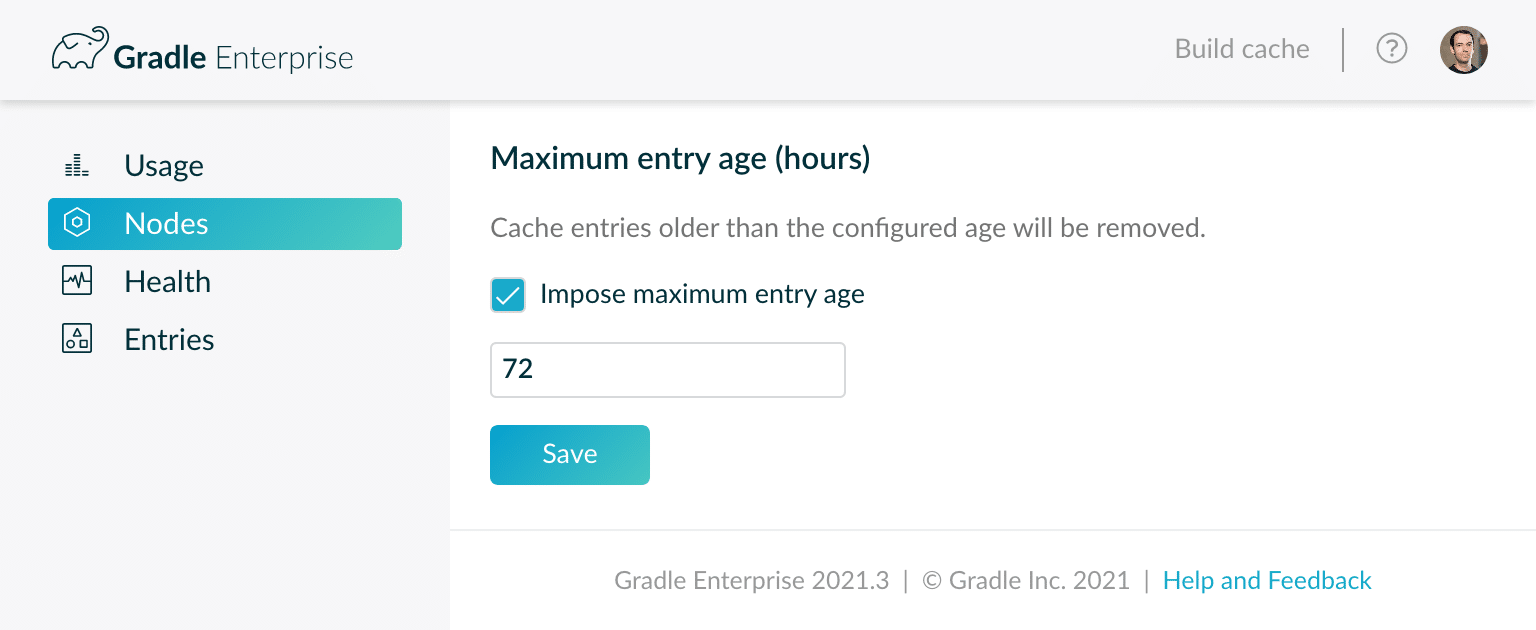Click the Gradle Enterprise title text
1536x630 pixels.
click(x=233, y=57)
